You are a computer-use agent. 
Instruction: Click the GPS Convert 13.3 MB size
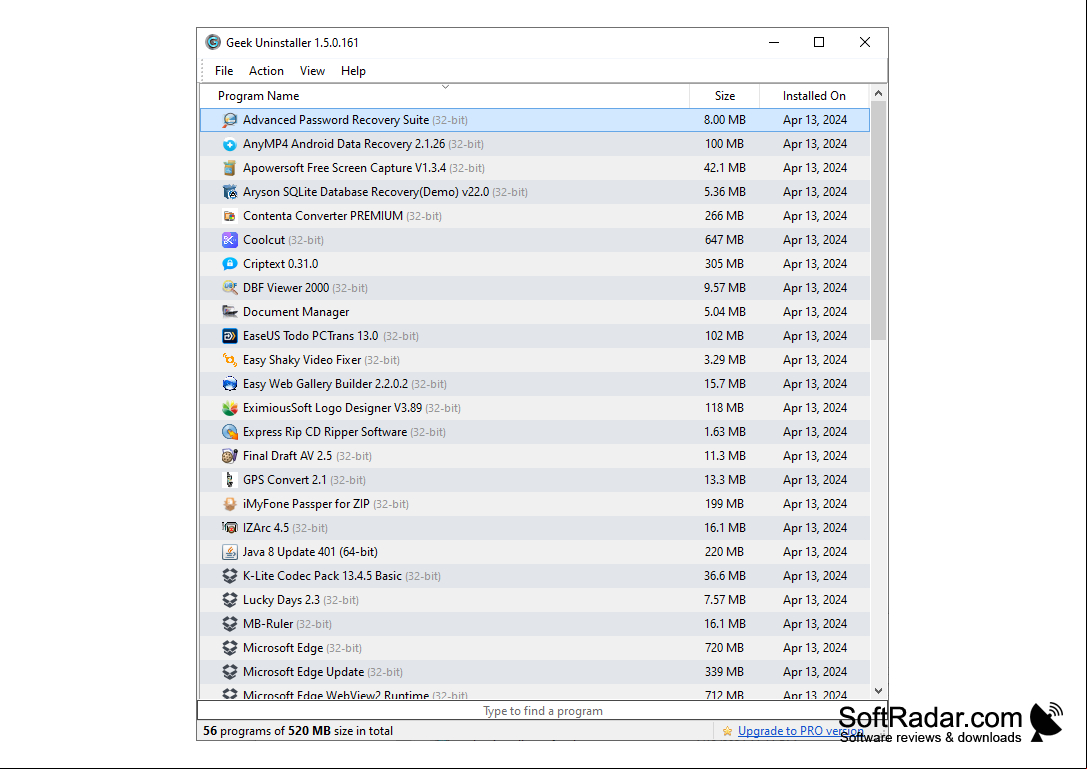point(724,480)
